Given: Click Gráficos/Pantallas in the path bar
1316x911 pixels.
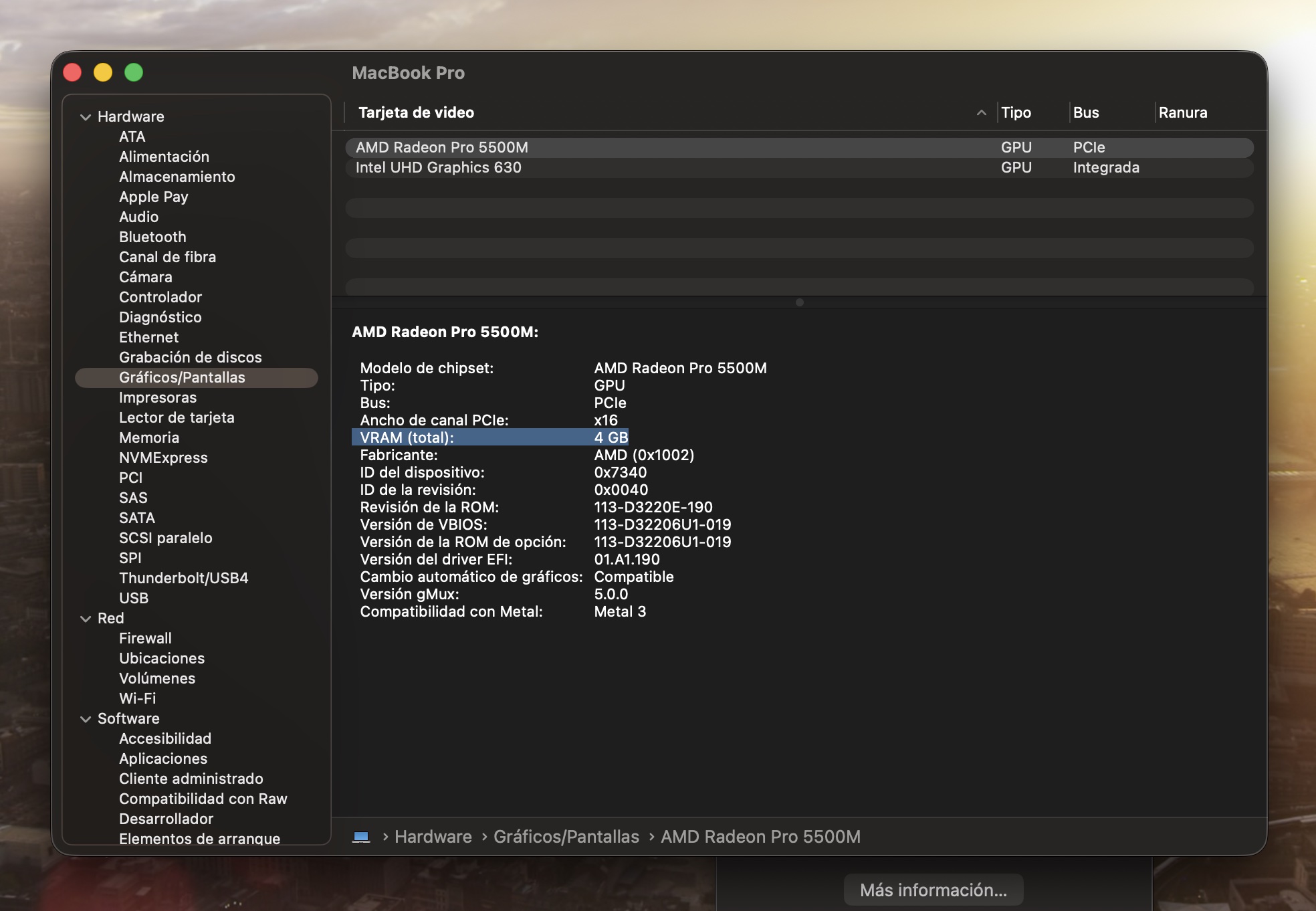Looking at the screenshot, I should pyautogui.click(x=566, y=837).
